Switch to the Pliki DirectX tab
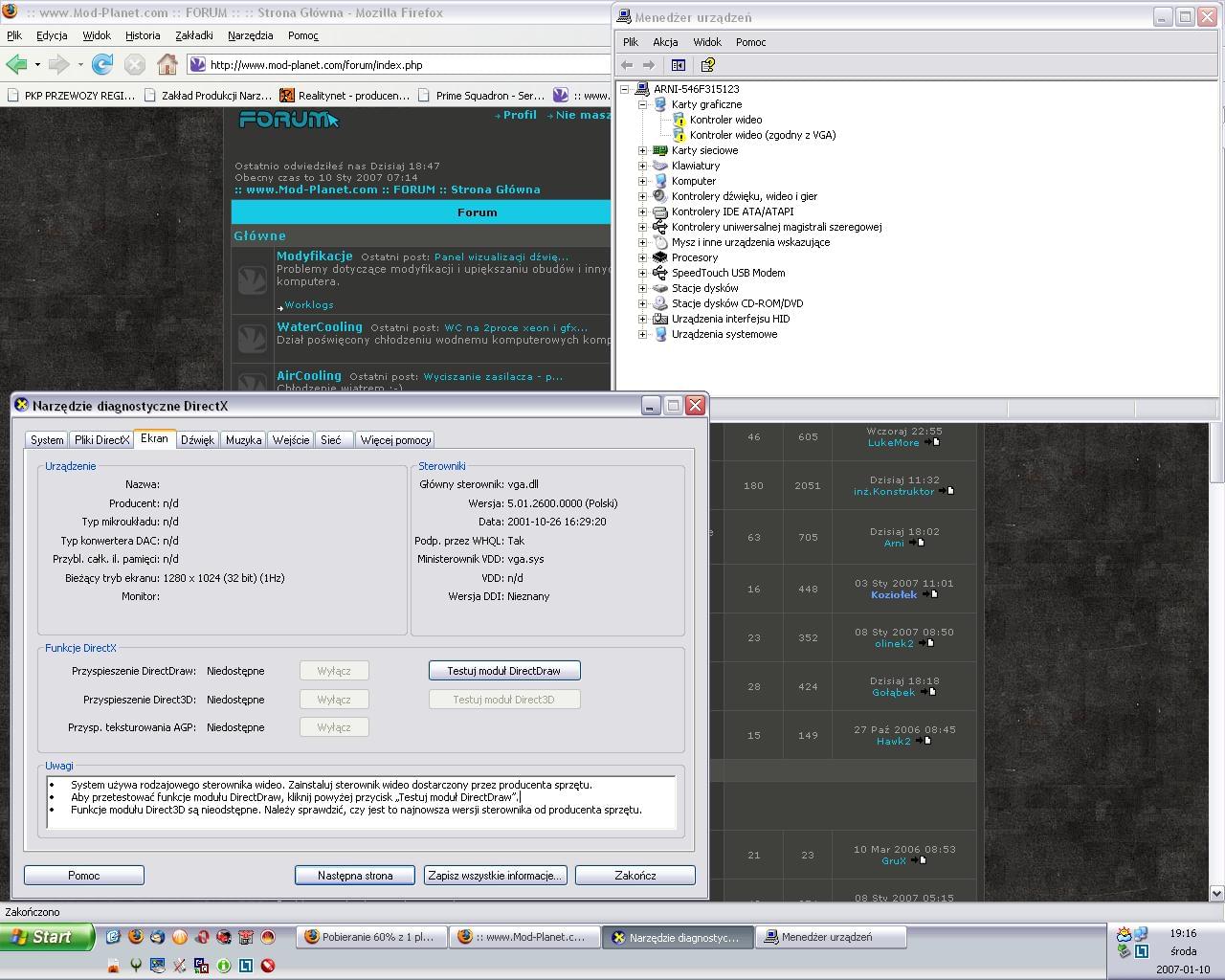 pos(101,440)
